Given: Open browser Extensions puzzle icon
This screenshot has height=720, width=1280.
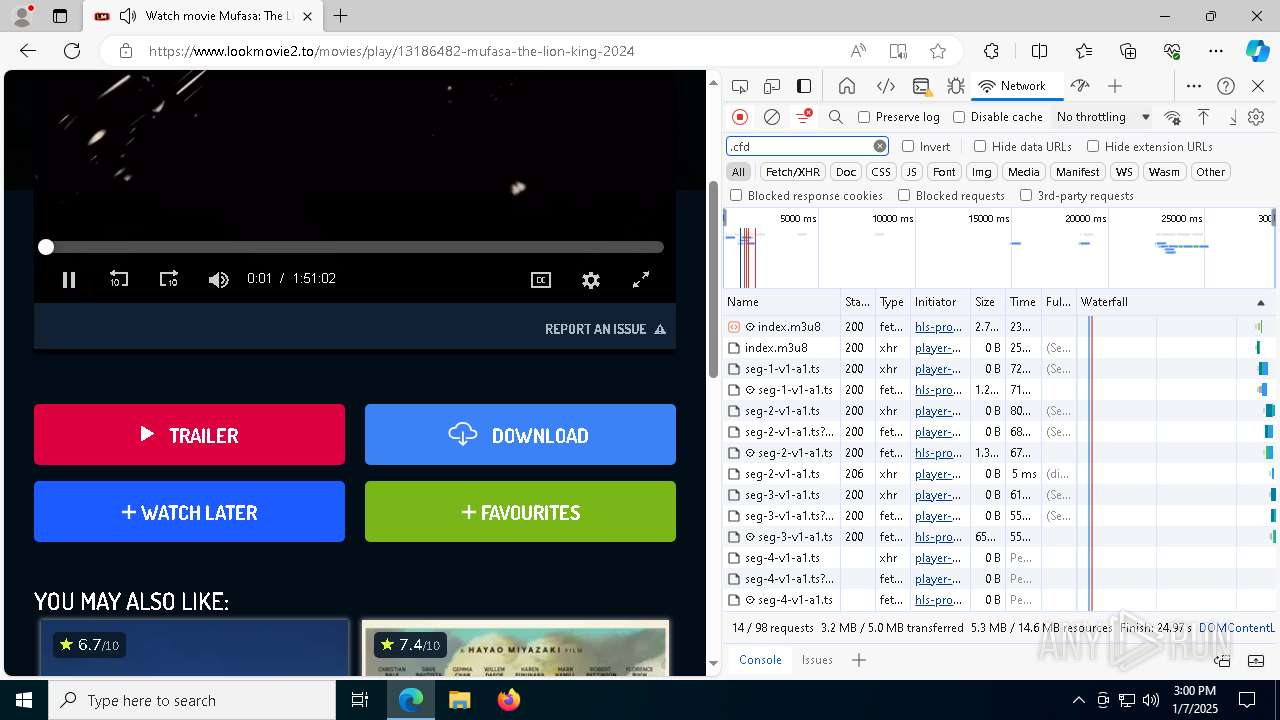Looking at the screenshot, I should 991,51.
